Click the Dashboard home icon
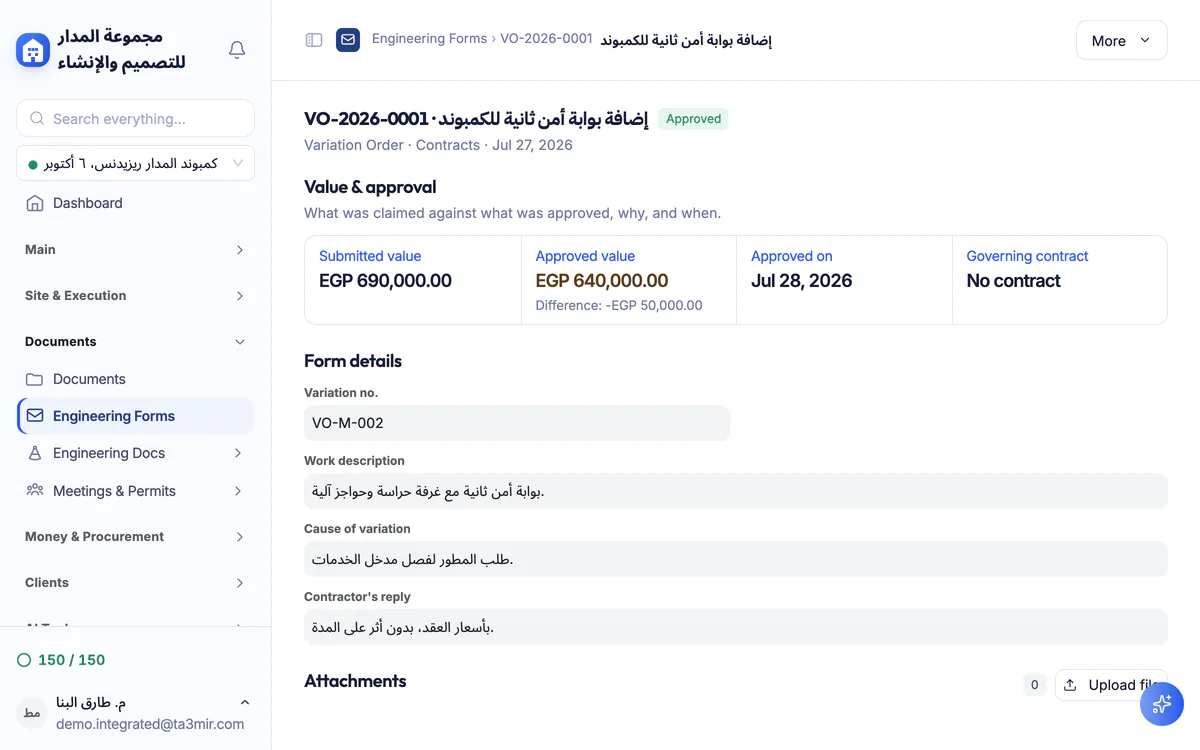The width and height of the screenshot is (1200, 750). 35,203
